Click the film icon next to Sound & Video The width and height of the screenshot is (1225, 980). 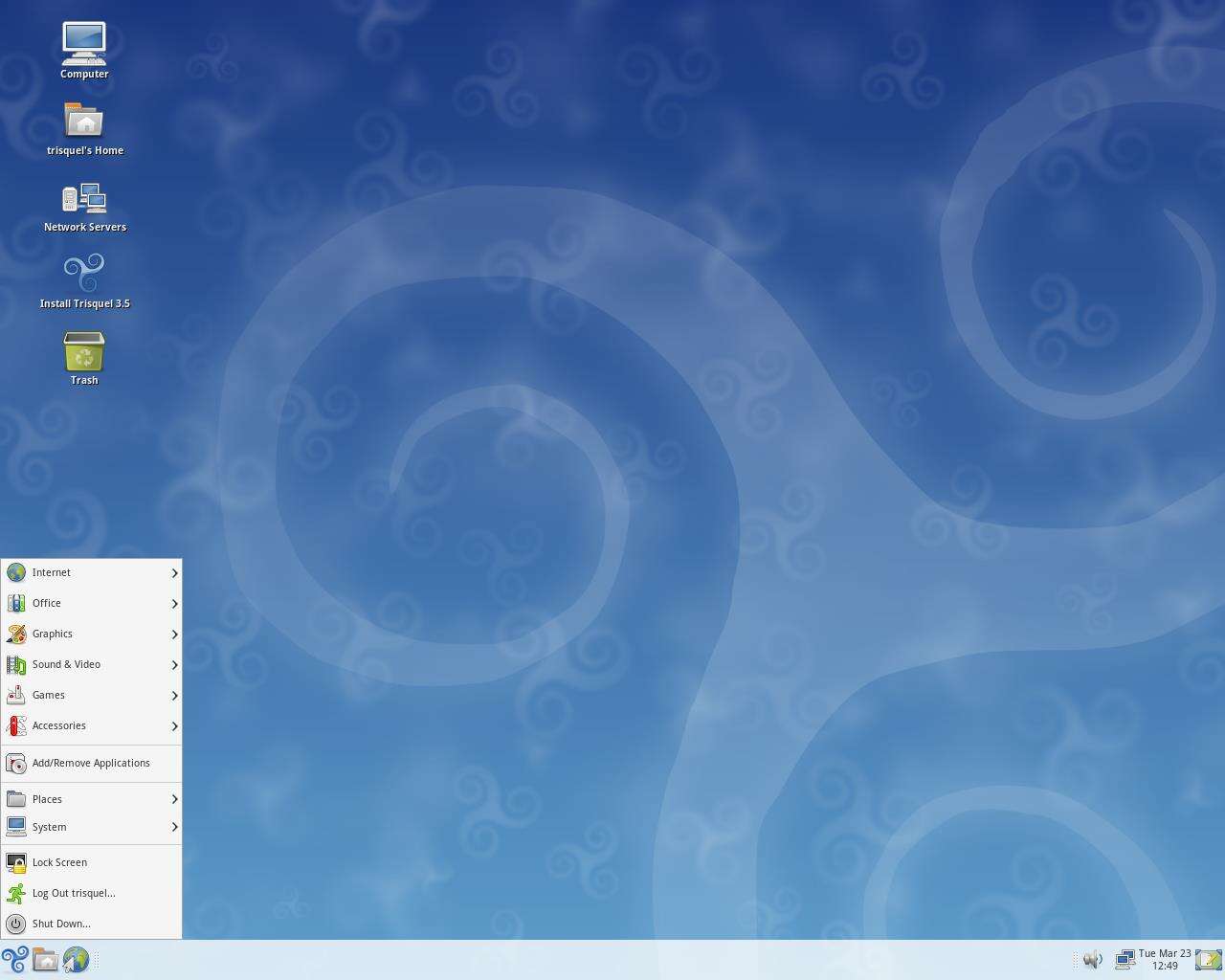[x=16, y=664]
